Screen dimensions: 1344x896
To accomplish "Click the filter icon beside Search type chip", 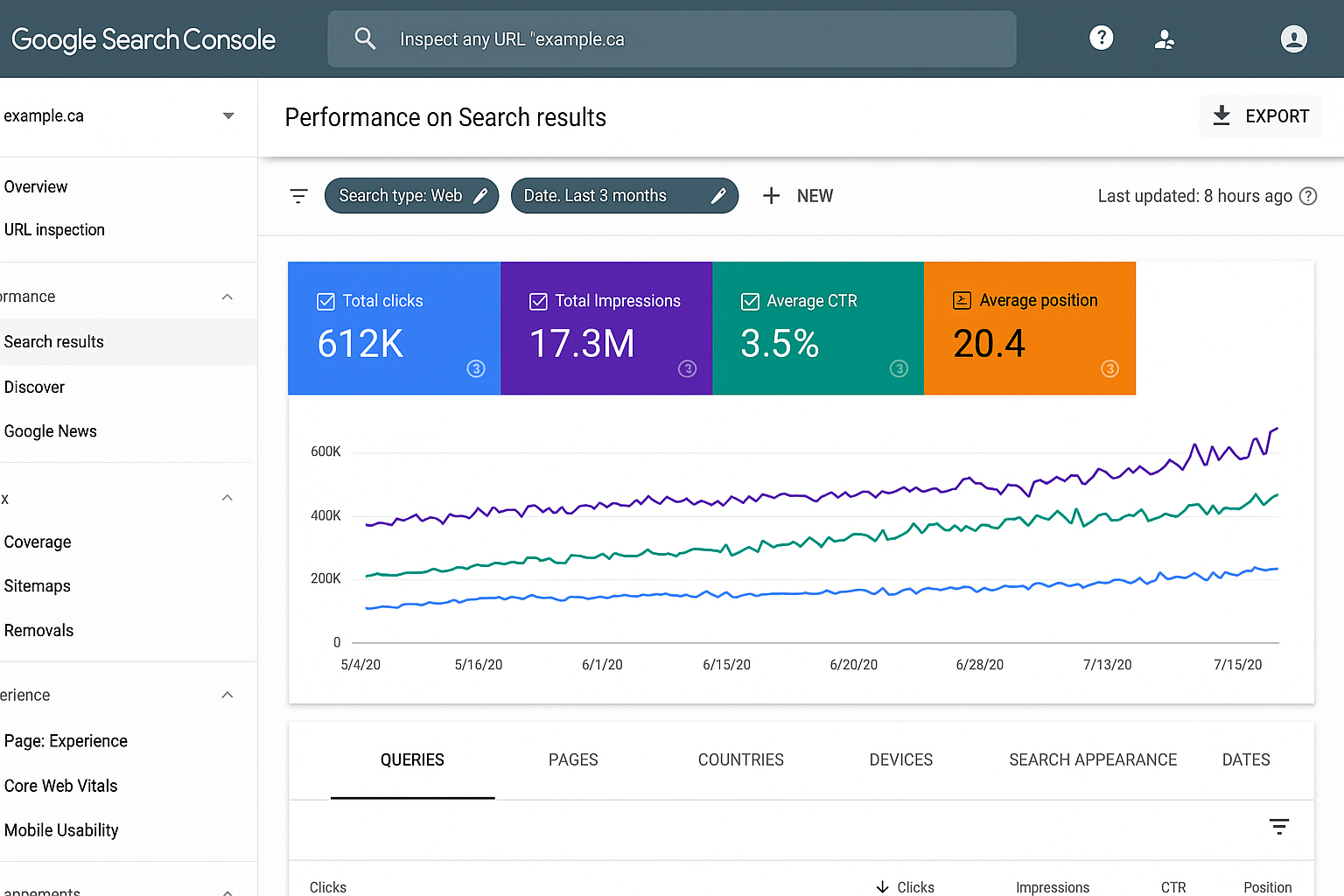I will point(298,196).
